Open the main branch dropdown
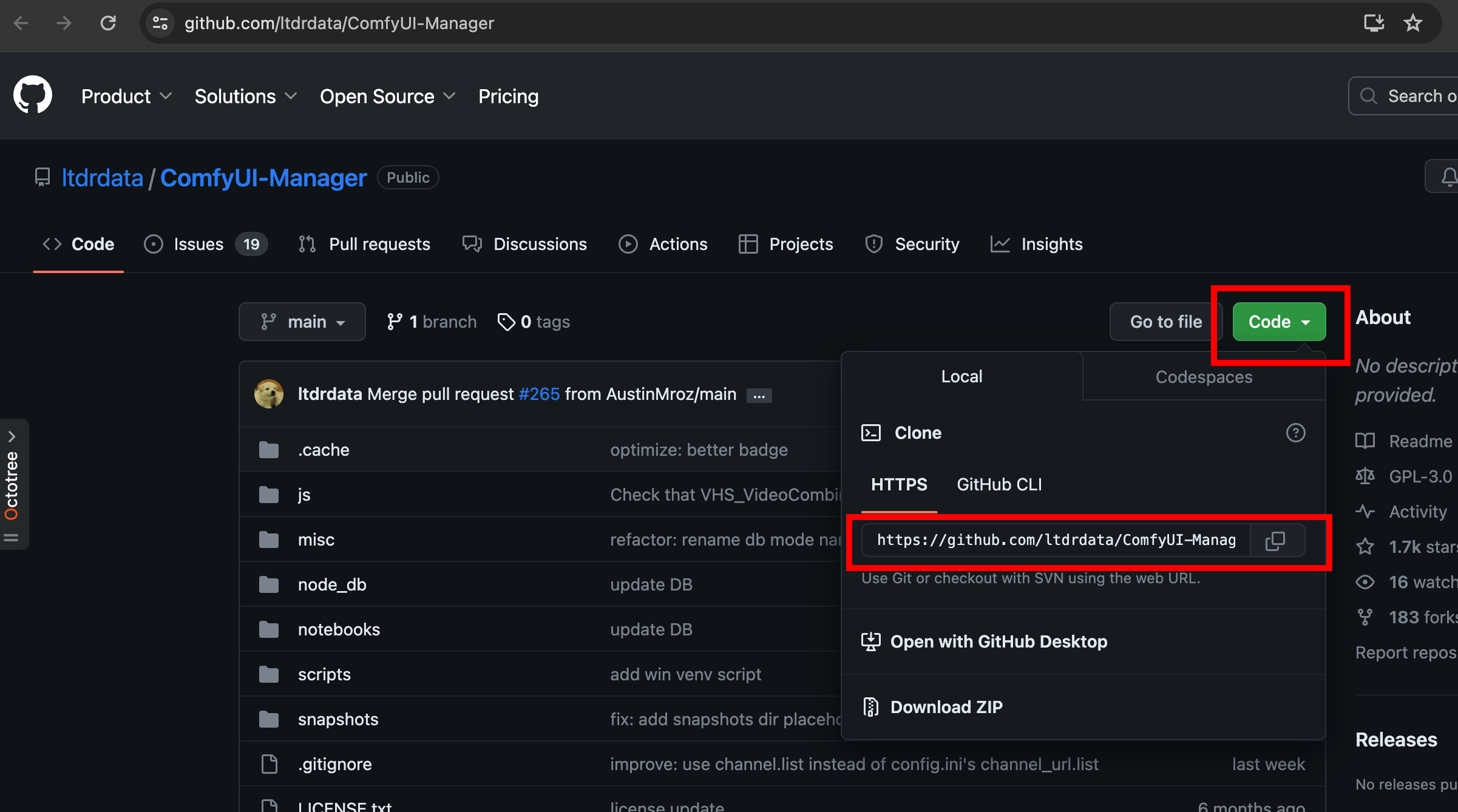 tap(302, 322)
